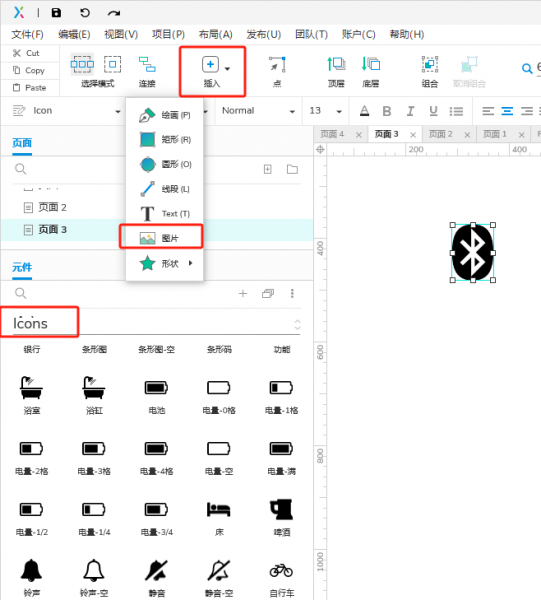Open the 文件(F) menu
This screenshot has height=600, width=541.
point(27,34)
